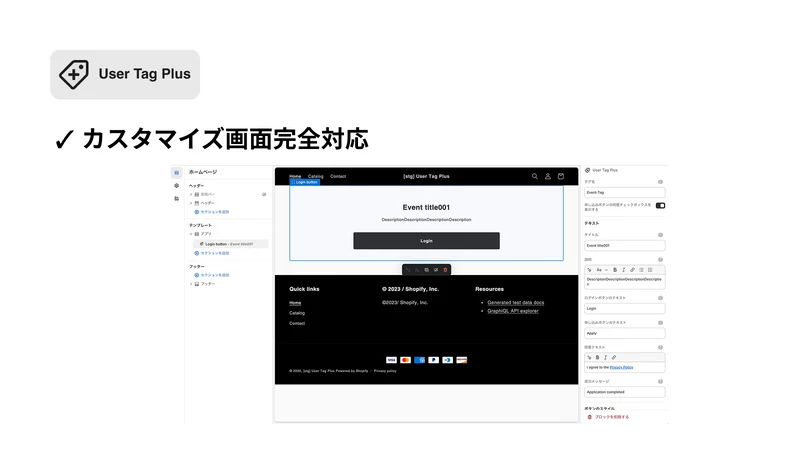Collapse the アプリ section in template tree
Screen dimensions: 800x450
point(191,234)
